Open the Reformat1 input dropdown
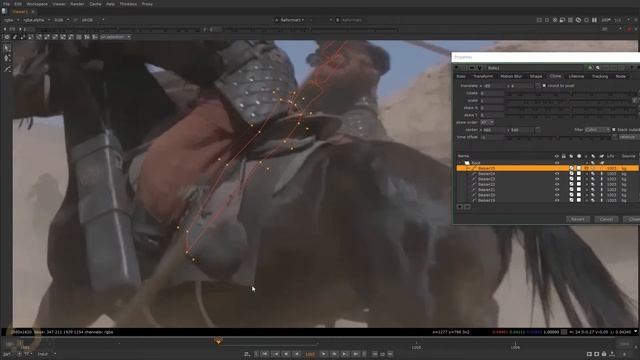 293,20
